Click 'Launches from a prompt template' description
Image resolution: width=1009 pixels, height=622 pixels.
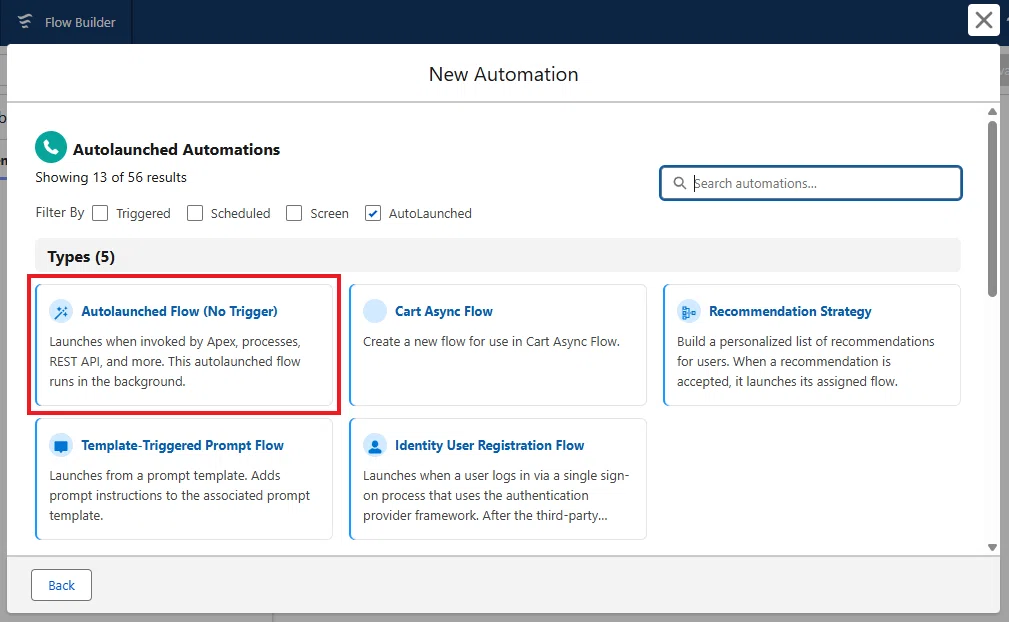(x=180, y=495)
